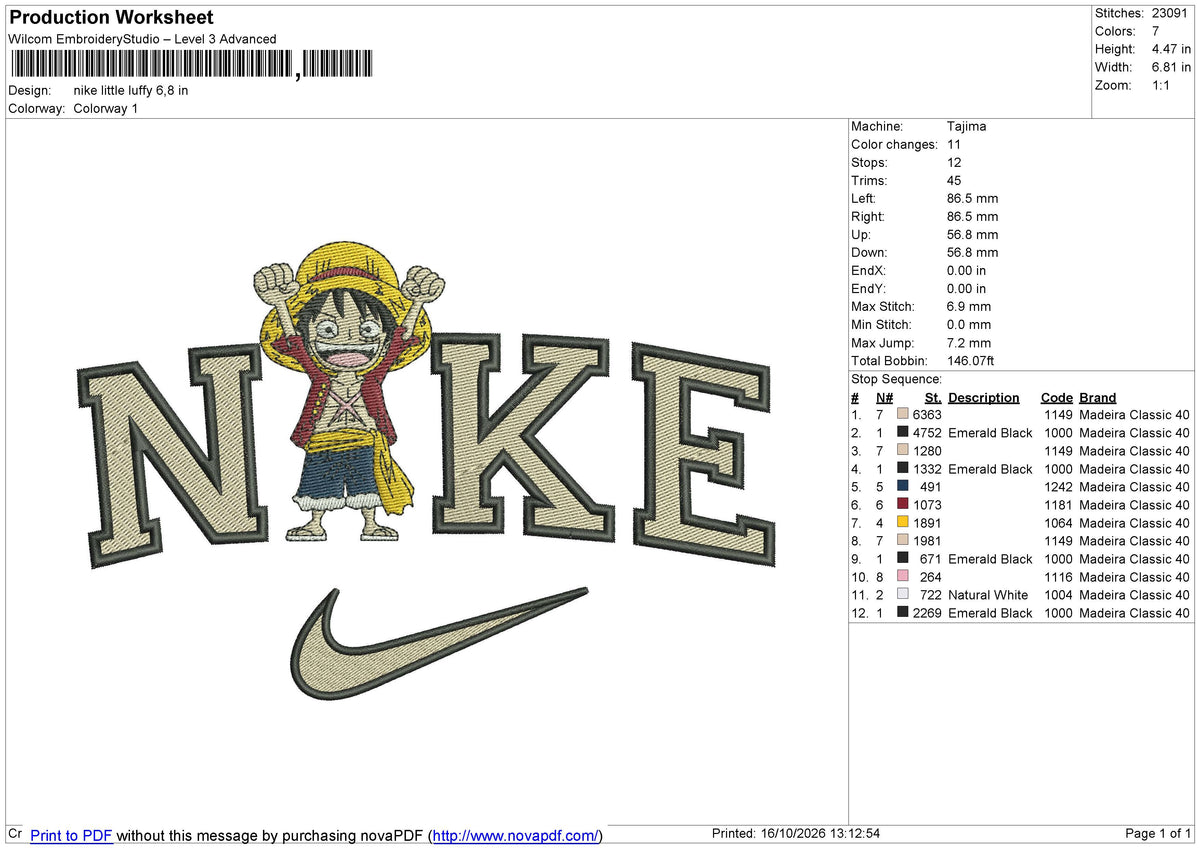Follow the http://www.novapdf.com/ hyperlink
This screenshot has height=848, width=1200.
pos(516,835)
